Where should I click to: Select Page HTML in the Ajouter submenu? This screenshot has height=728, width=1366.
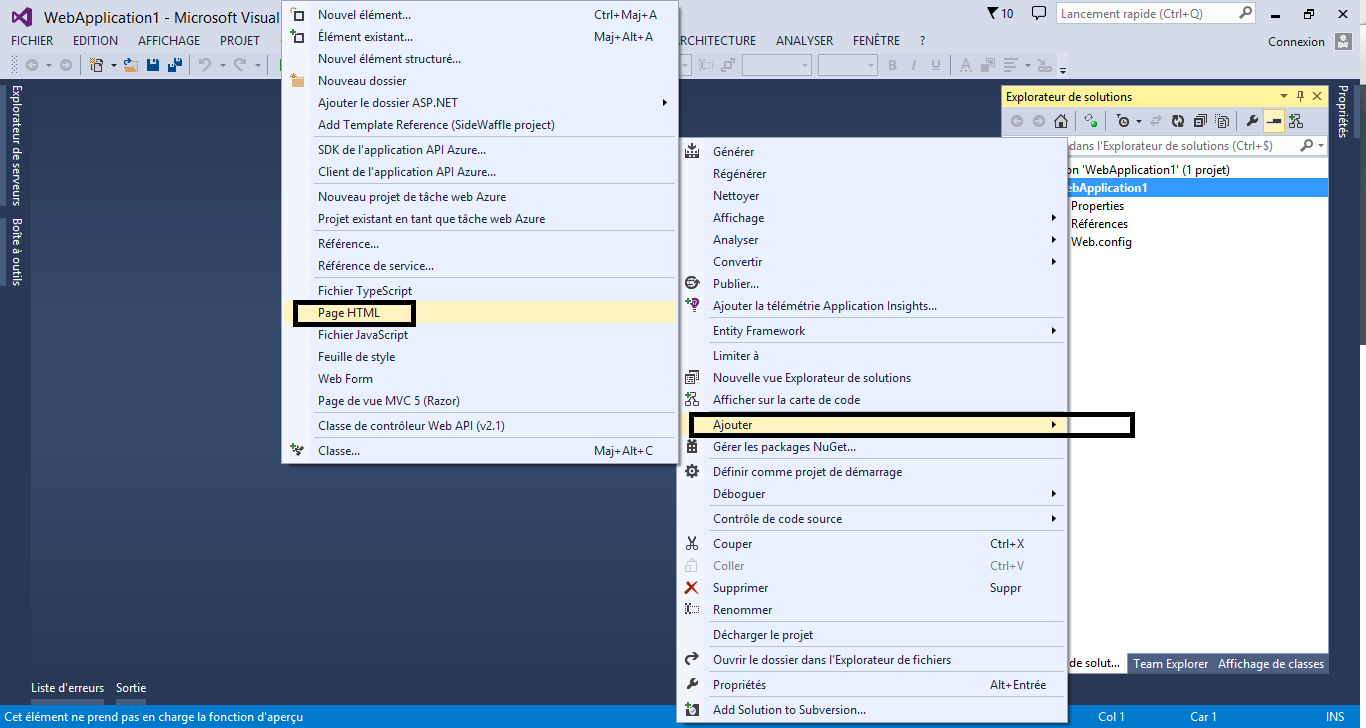tap(480, 313)
